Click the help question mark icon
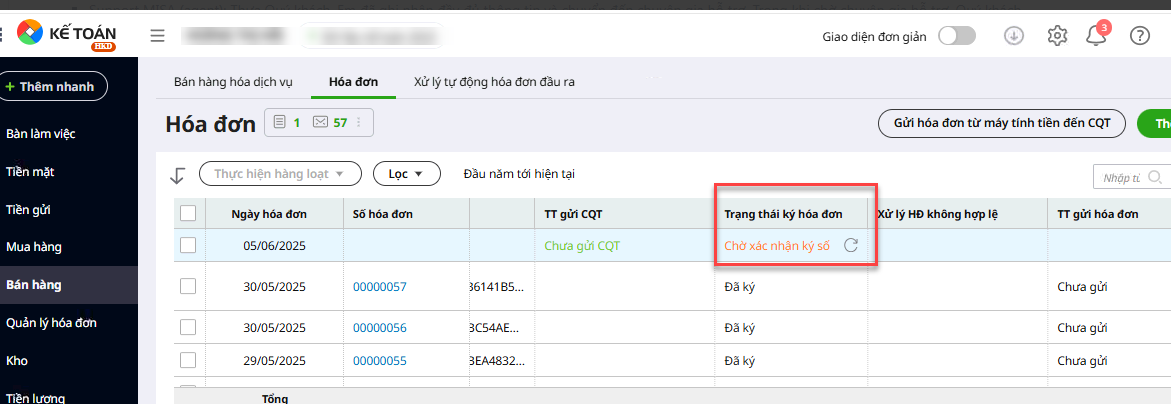 pyautogui.click(x=1139, y=36)
